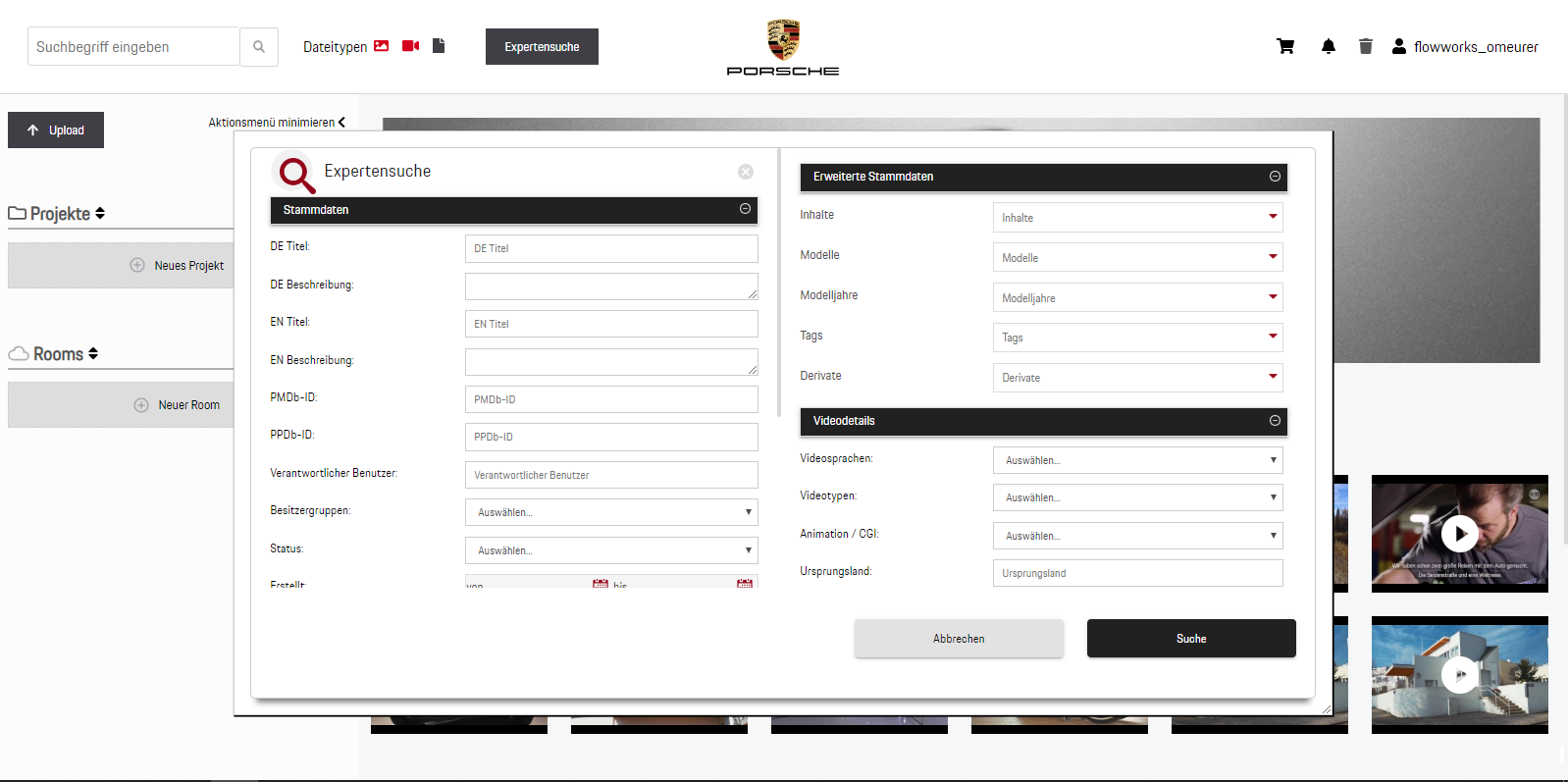This screenshot has width=1568, height=782.
Task: Open the Besitzergruppen dropdown
Action: coord(610,512)
